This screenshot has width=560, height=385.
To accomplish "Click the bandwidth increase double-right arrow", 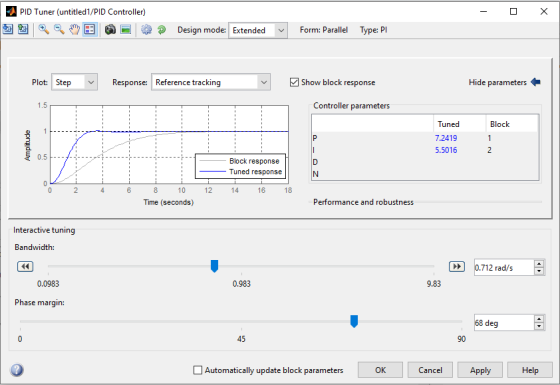I will tap(457, 266).
